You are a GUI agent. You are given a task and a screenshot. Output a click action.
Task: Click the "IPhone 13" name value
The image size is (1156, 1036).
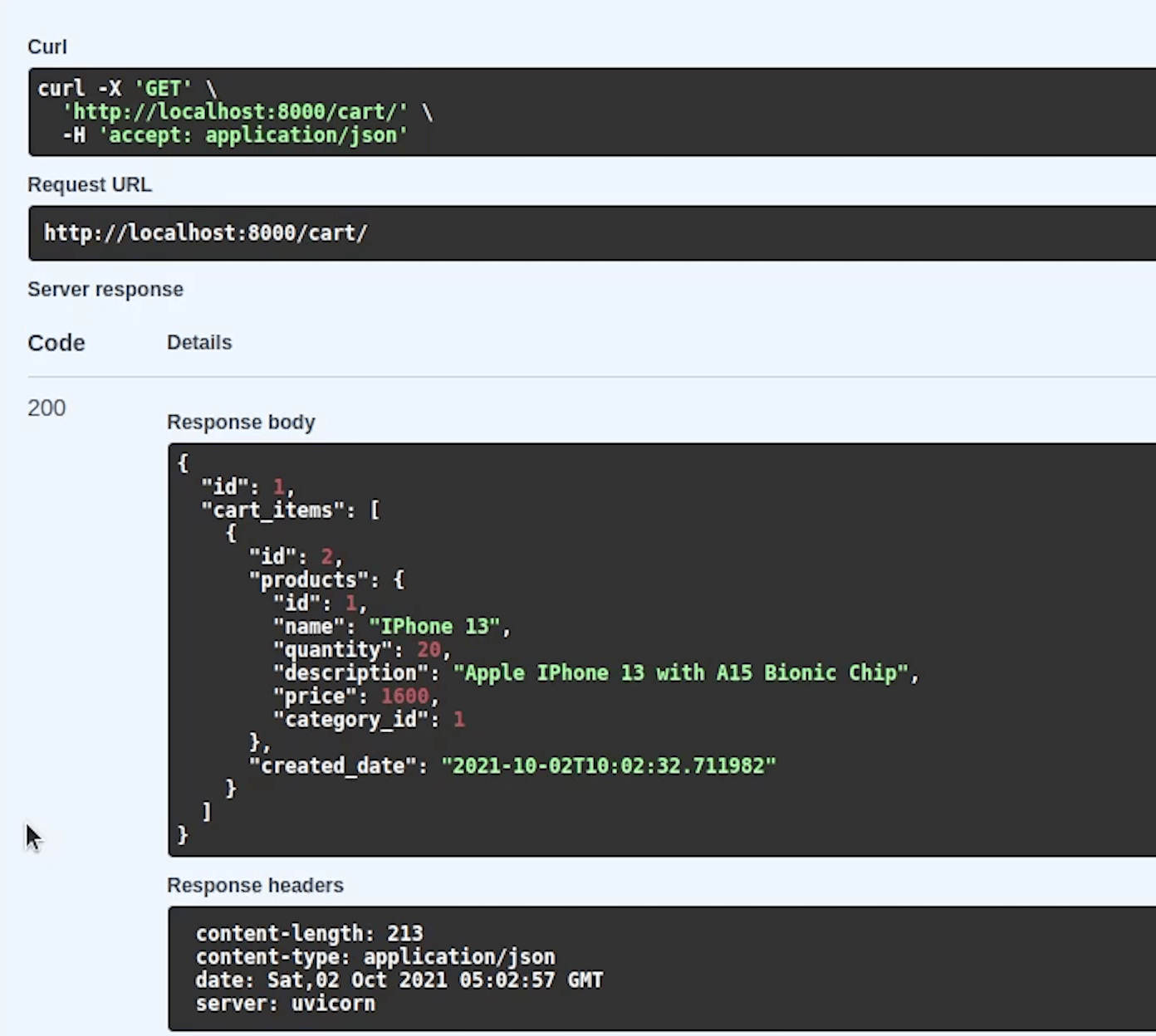tap(435, 627)
